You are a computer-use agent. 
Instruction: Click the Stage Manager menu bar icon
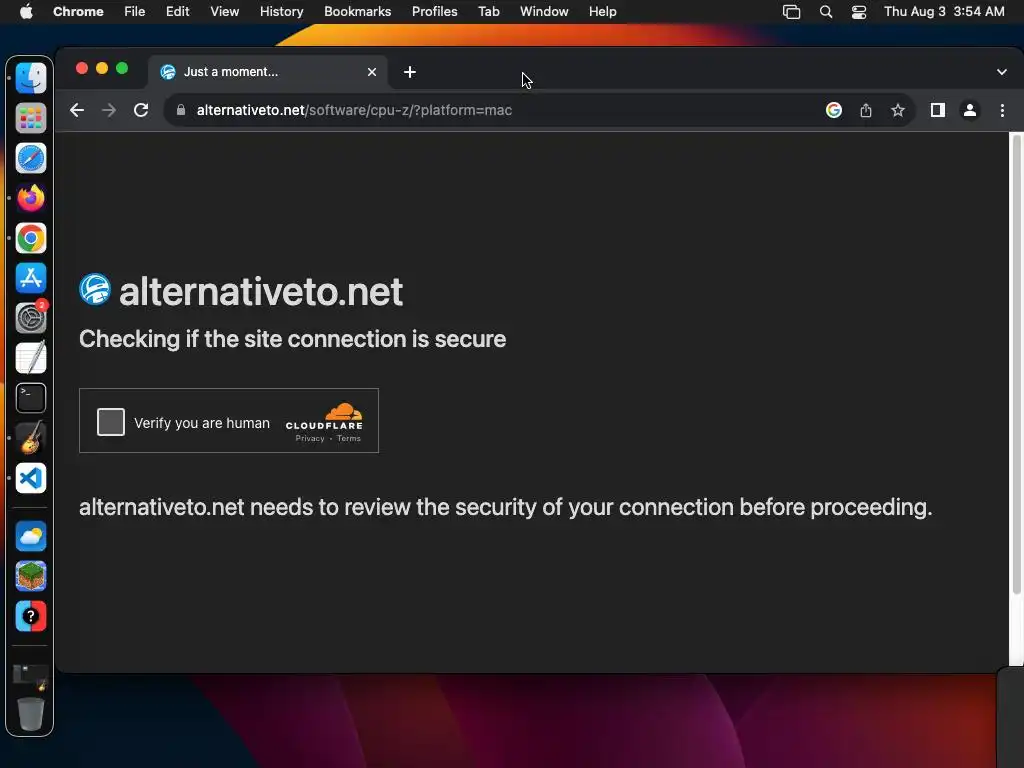[x=791, y=11]
